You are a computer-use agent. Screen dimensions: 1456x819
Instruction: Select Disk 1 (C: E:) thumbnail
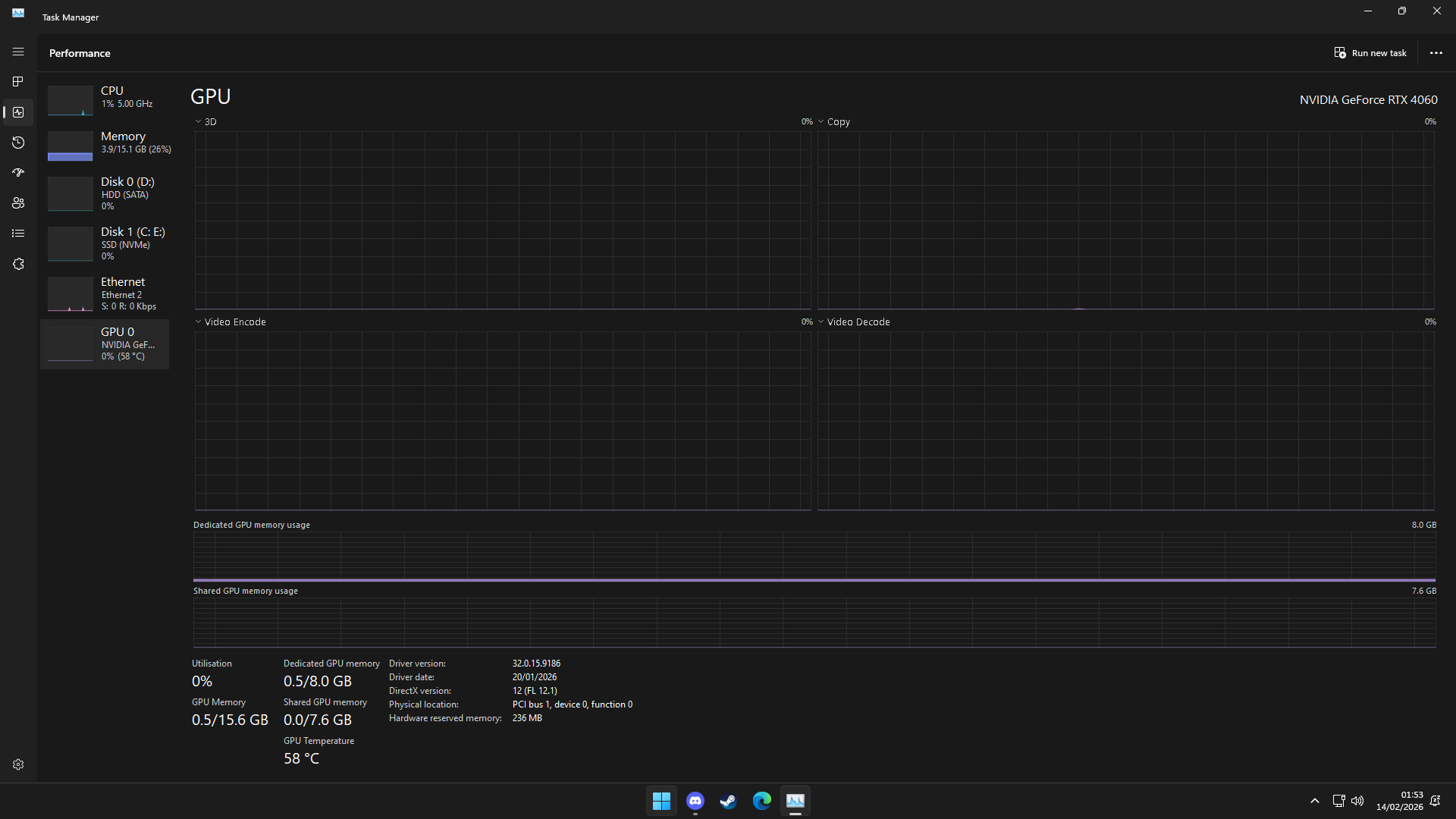[x=71, y=243]
